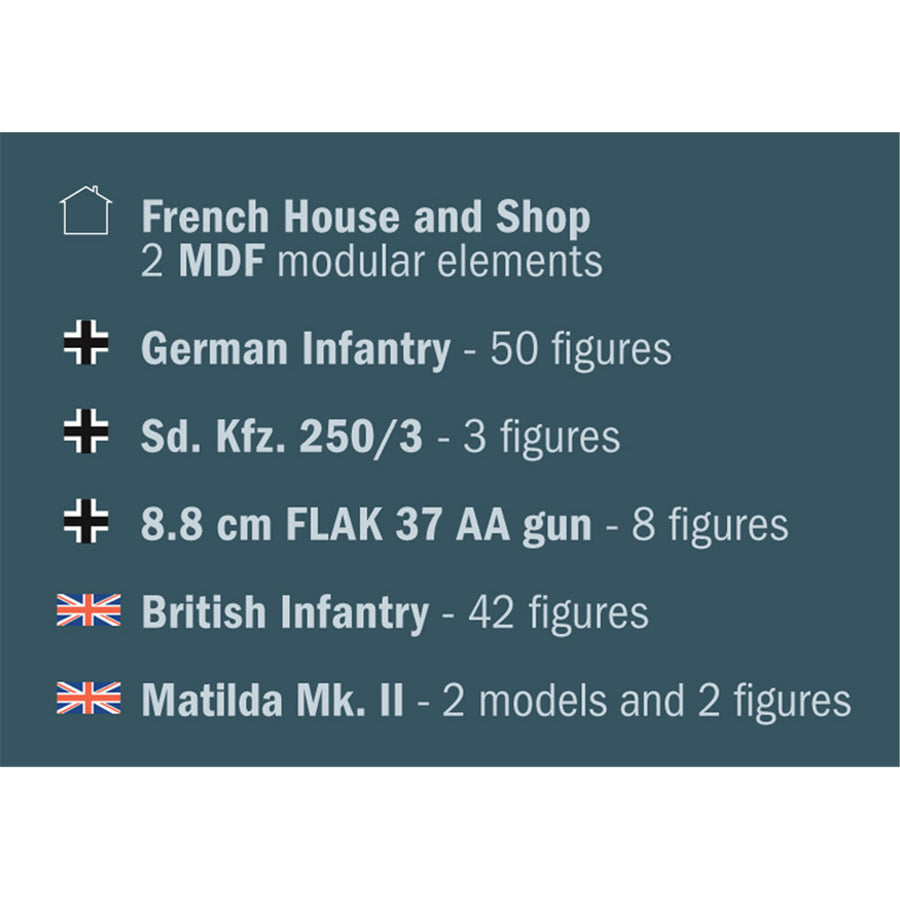
Task: Click the 50 figures text
Action: pos(580,349)
